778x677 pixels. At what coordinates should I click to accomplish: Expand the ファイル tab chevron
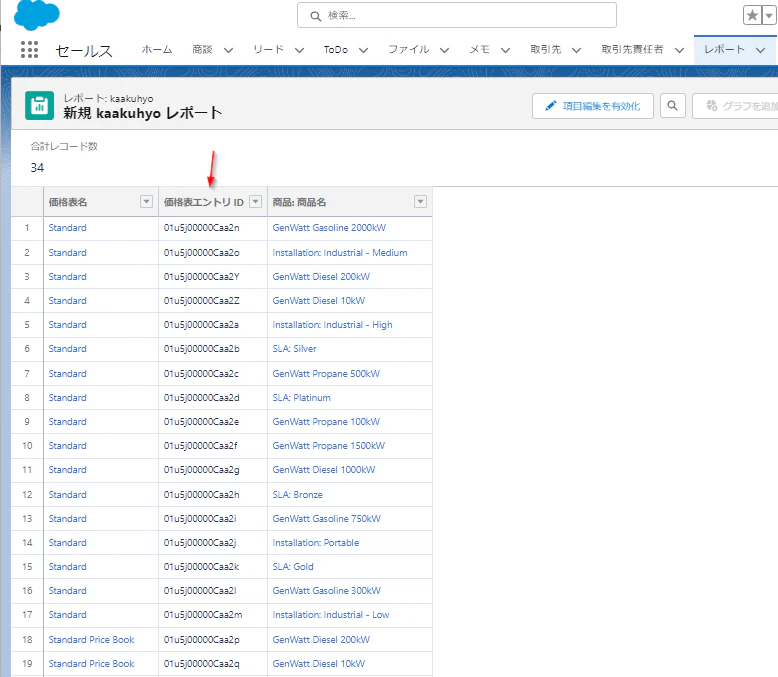[x=445, y=50]
